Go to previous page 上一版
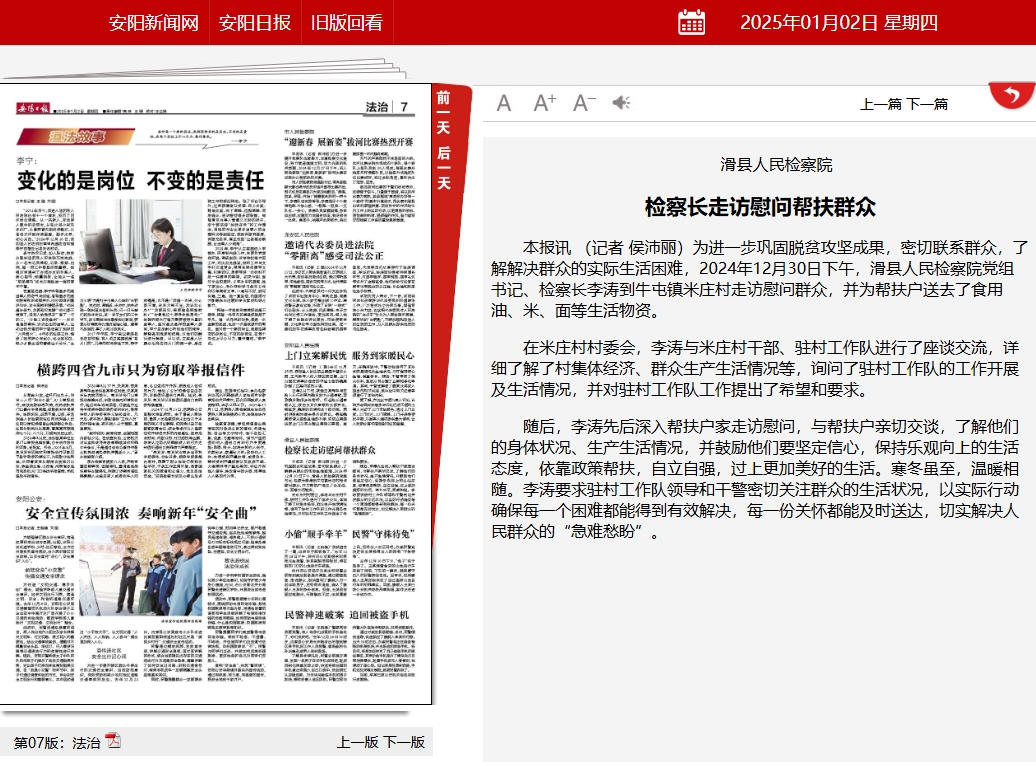Screen dimensions: 1036x762 (x=357, y=742)
